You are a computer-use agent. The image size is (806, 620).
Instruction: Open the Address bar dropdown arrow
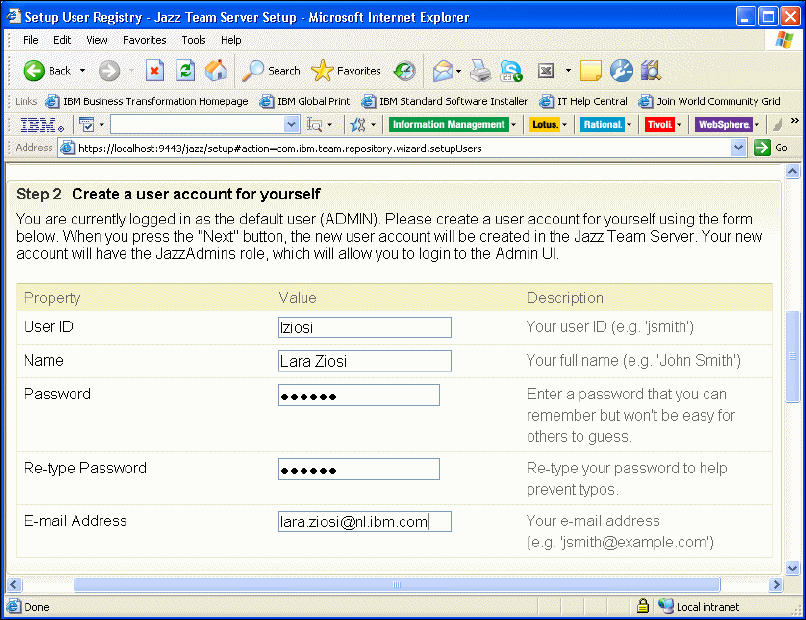[739, 148]
